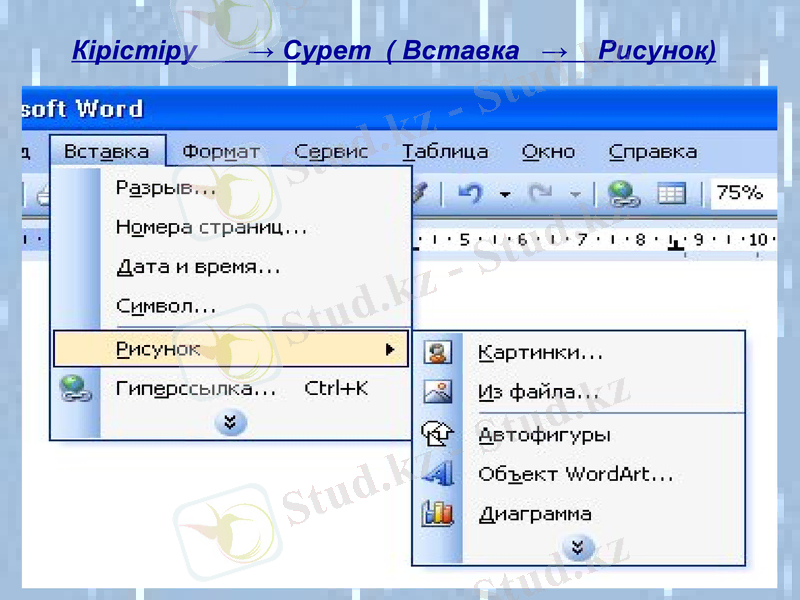Screen dimensions: 800x600
Task: Click the tab stop marker on the ruler
Action: (x=676, y=246)
